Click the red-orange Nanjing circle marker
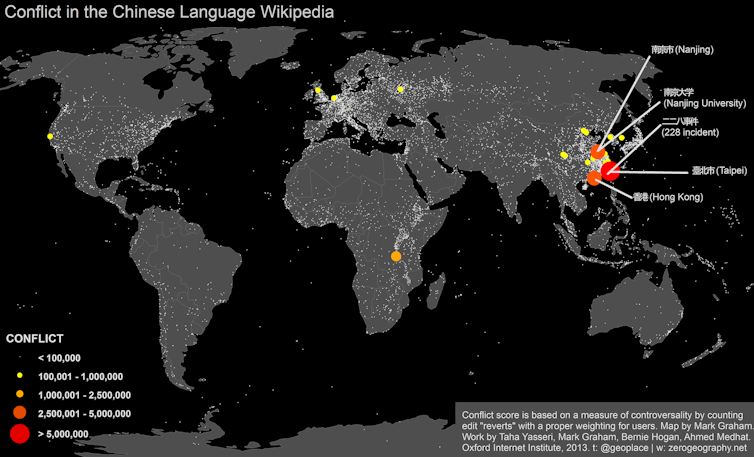The height and width of the screenshot is (457, 754). 597,152
